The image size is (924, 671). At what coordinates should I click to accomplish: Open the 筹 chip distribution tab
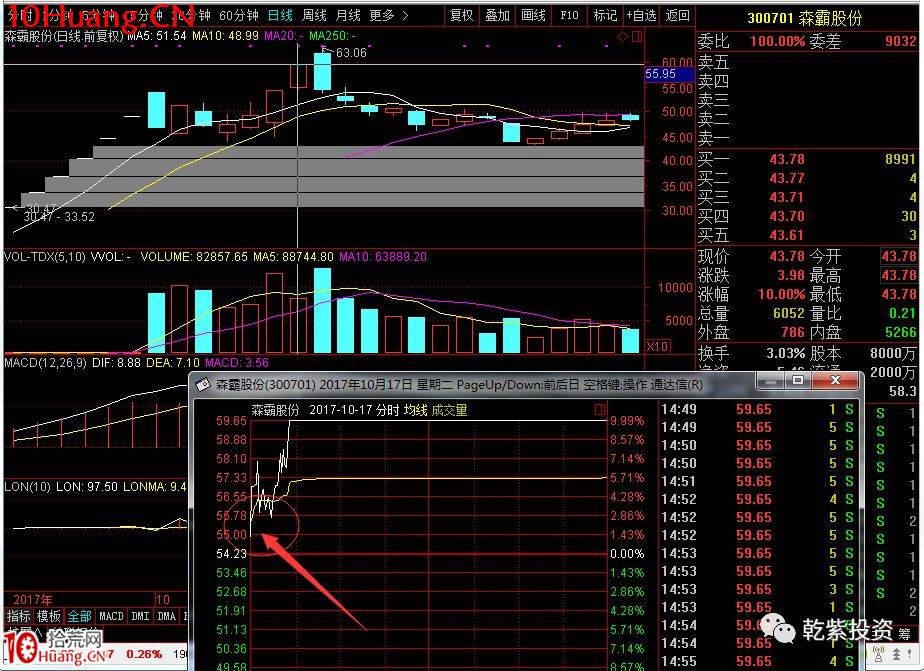click(x=905, y=634)
